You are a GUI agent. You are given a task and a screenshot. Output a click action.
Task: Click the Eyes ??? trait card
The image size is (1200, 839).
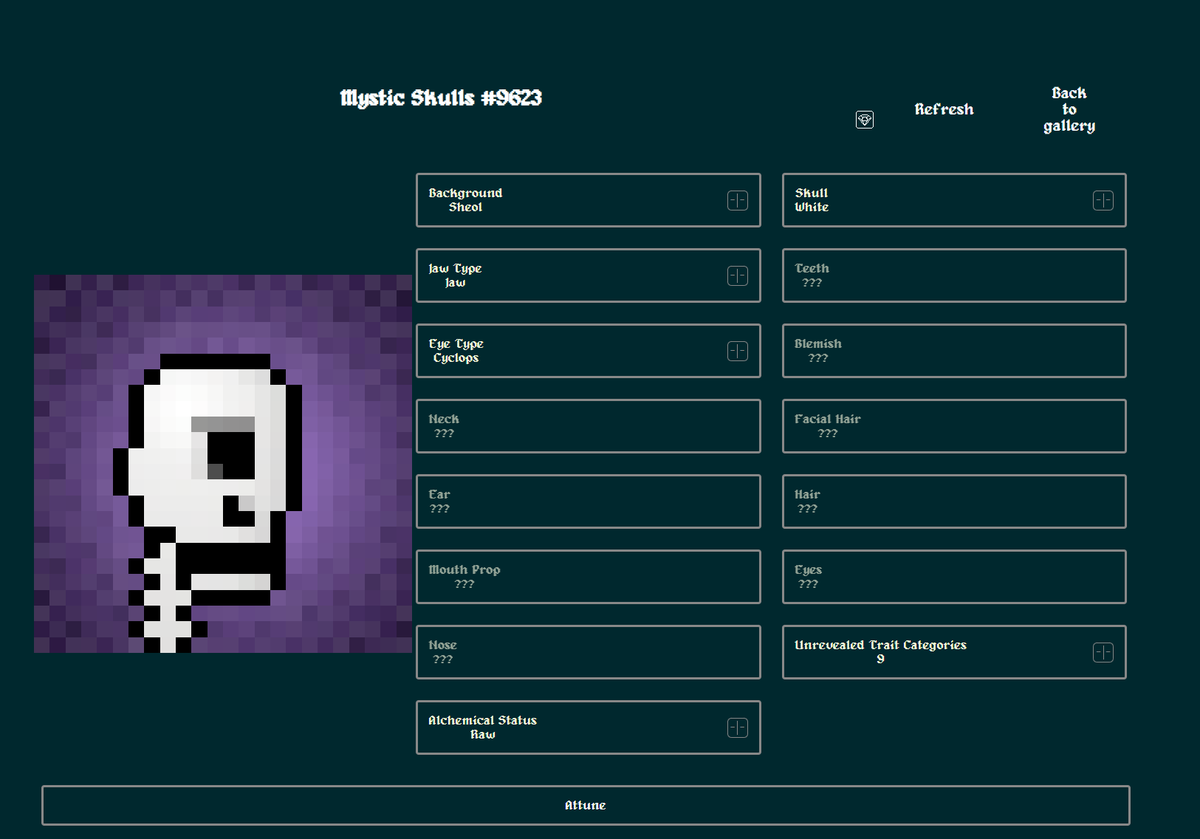point(953,576)
